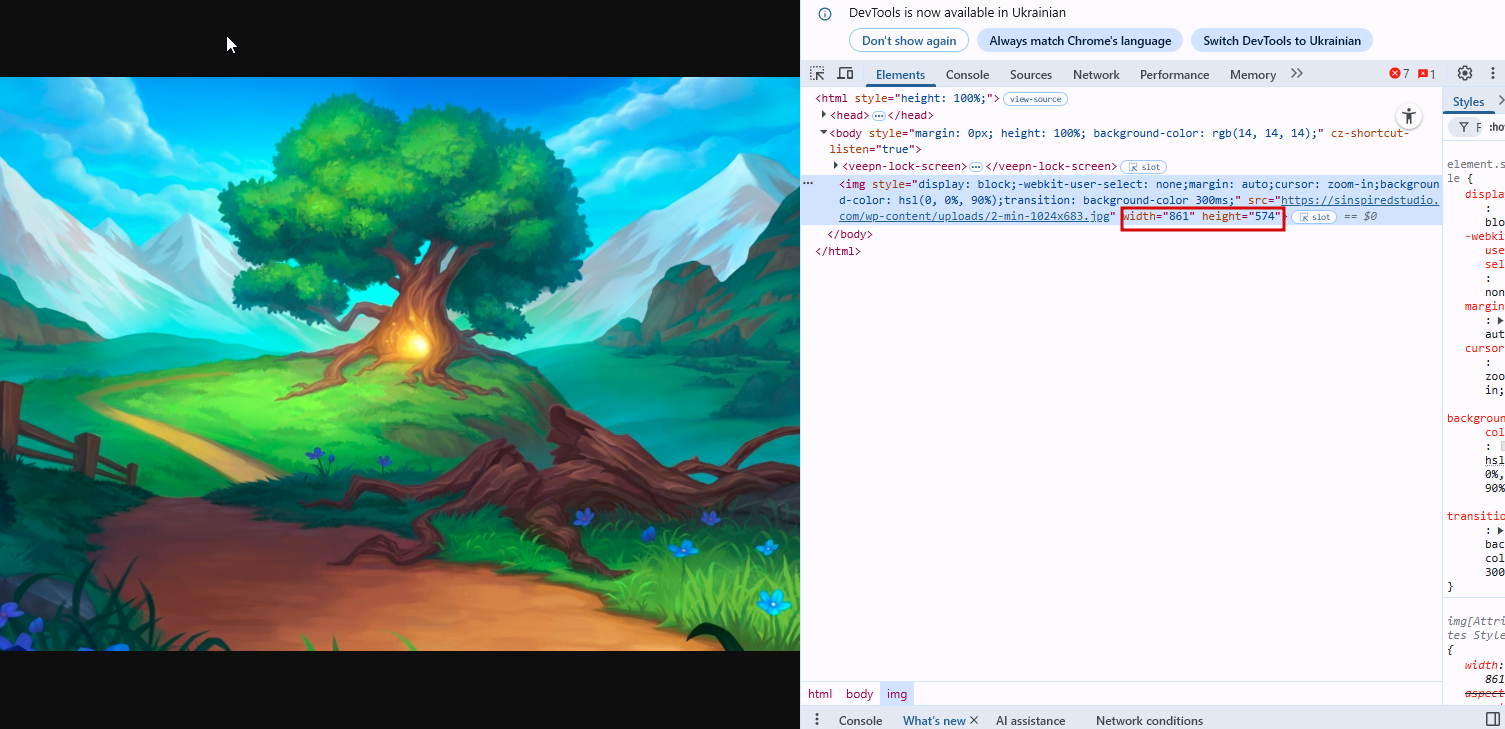1505x729 pixels.
Task: Select the closing </body> tag row
Action: [850, 234]
